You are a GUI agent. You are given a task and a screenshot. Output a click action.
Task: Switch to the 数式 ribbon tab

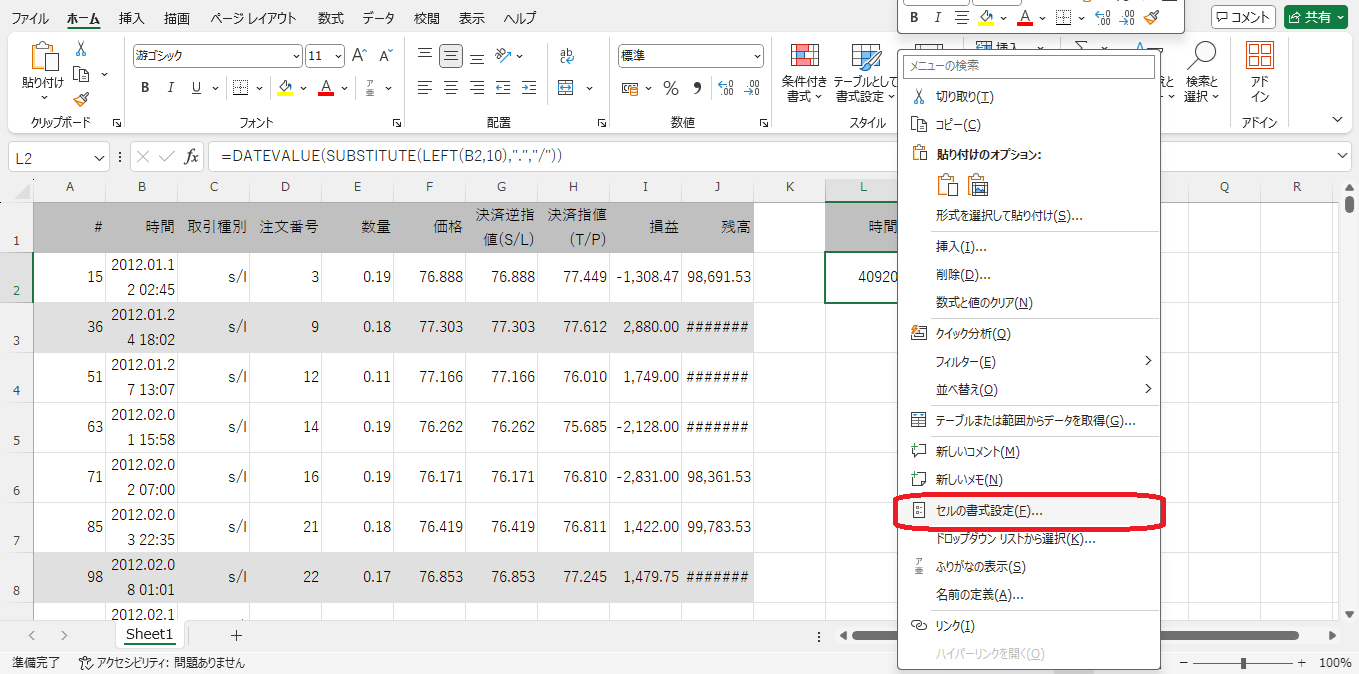(x=331, y=18)
